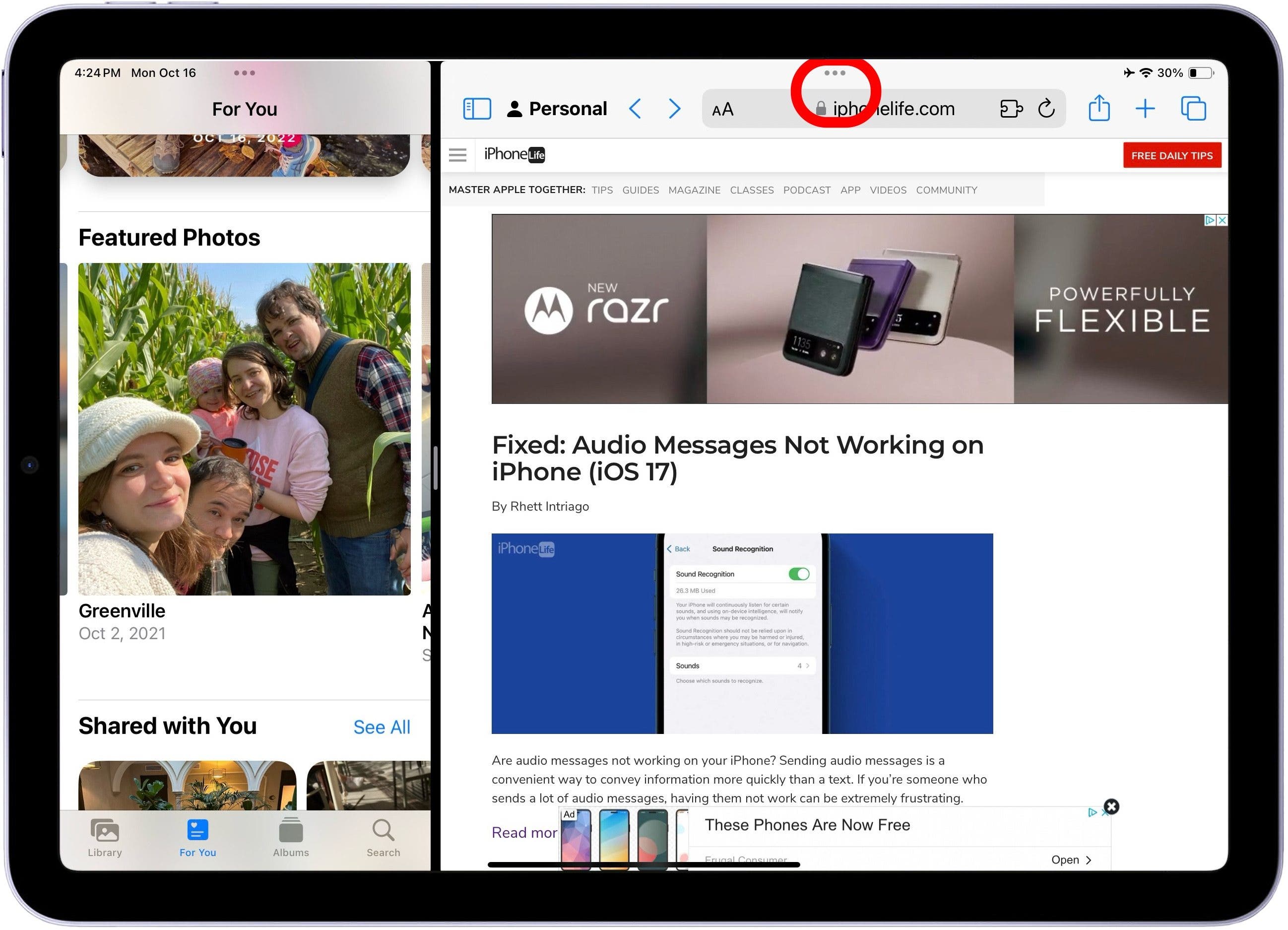Screen dimensions: 1288x930
Task: Toggle the Safari sidebar icon
Action: (476, 109)
